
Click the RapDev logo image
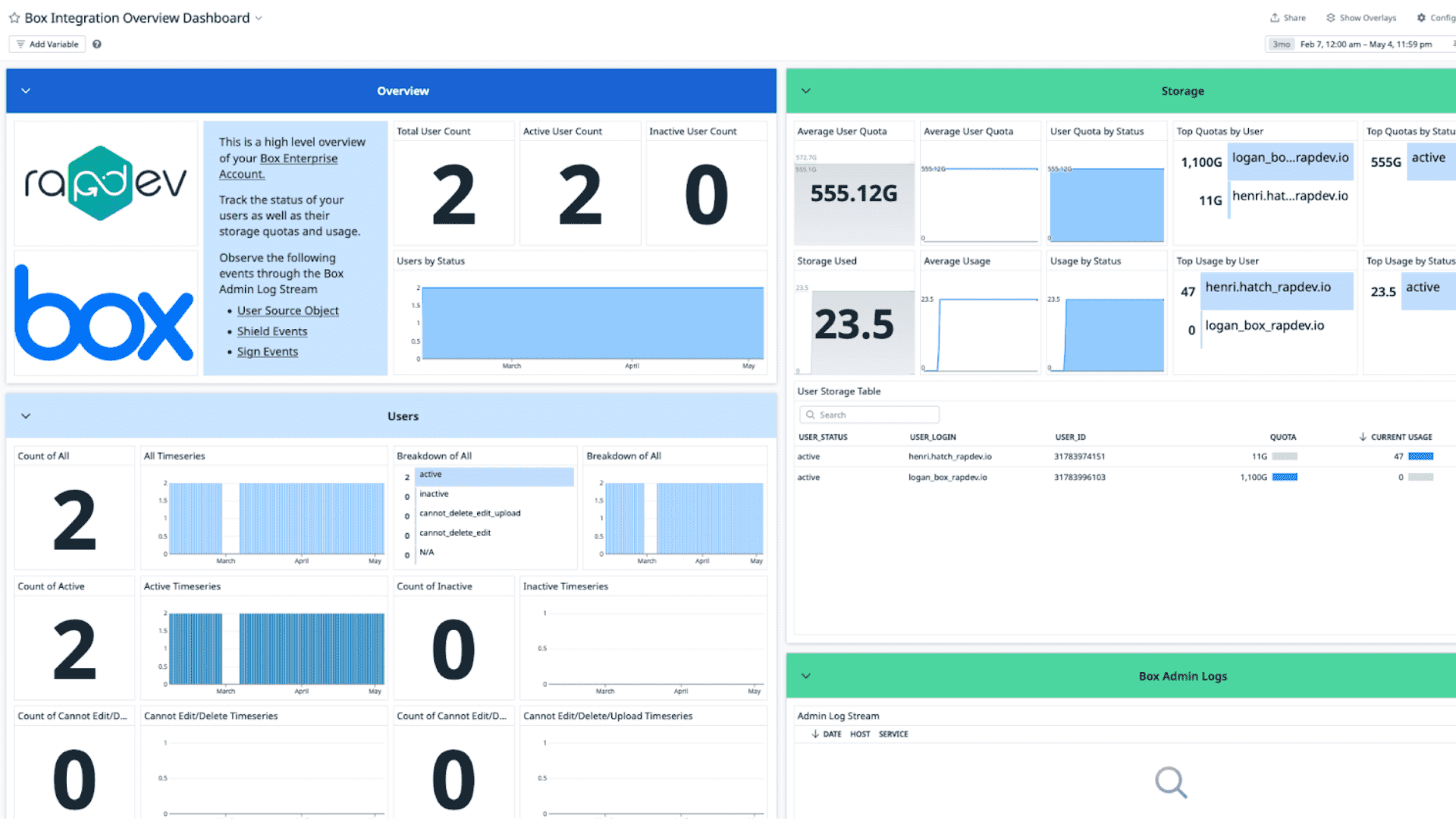pyautogui.click(x=105, y=183)
